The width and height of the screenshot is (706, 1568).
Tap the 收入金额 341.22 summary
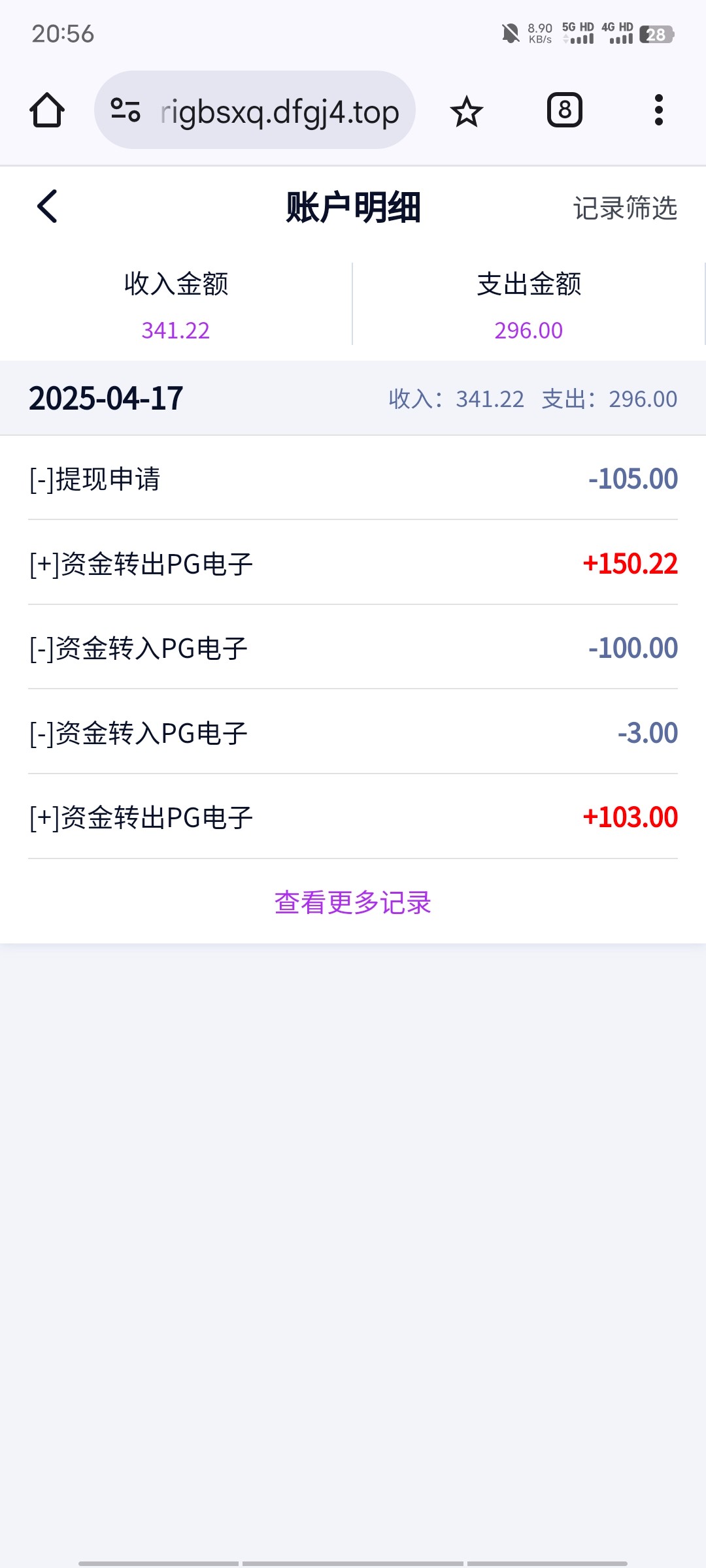click(176, 305)
